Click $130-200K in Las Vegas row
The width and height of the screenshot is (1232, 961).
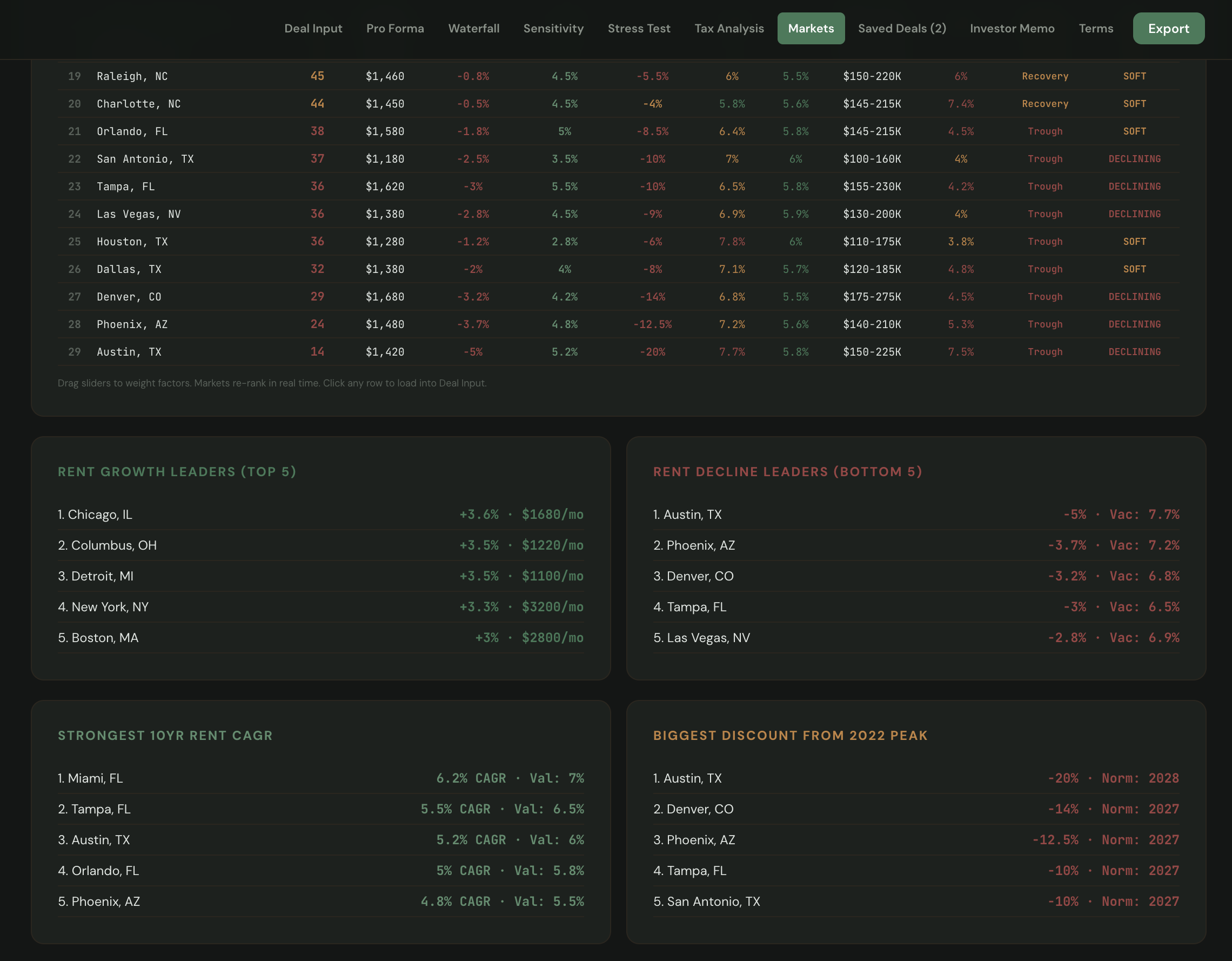[872, 215]
